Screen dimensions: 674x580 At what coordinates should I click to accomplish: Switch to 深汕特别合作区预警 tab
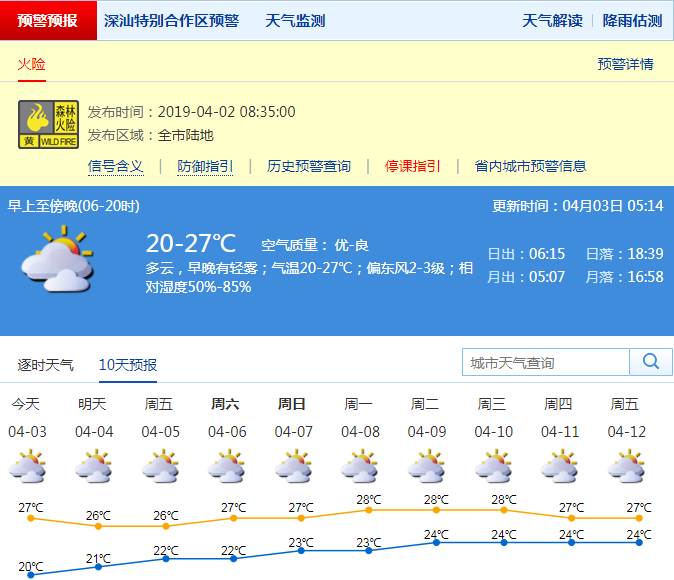172,21
